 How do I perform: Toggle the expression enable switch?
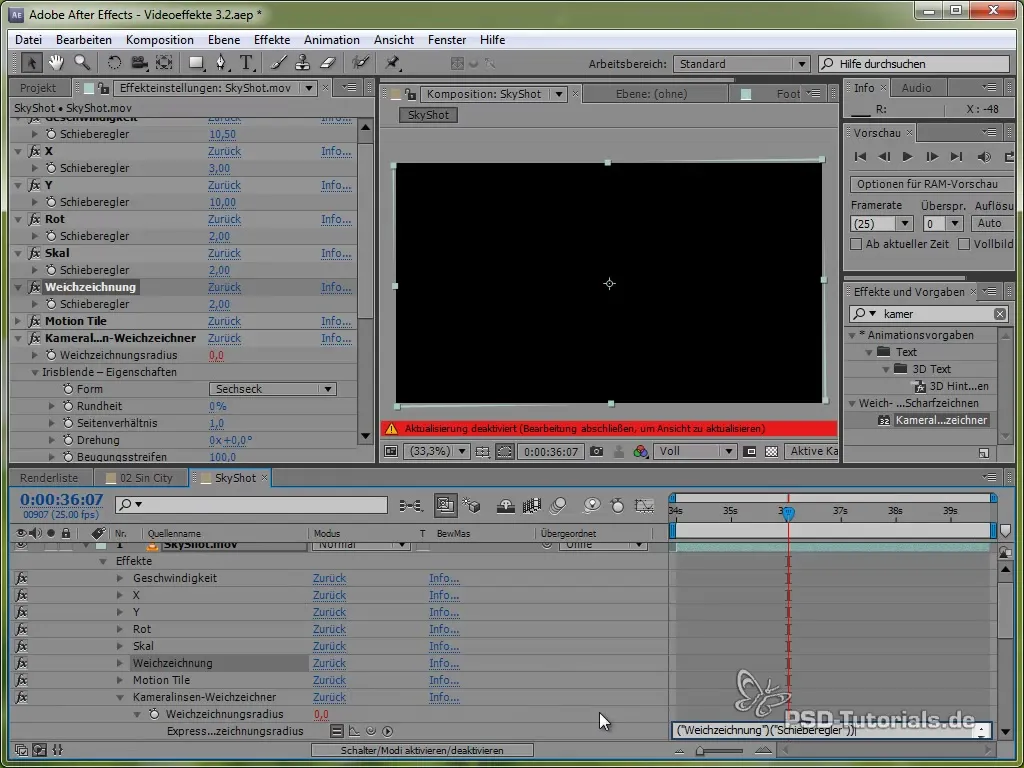click(336, 731)
